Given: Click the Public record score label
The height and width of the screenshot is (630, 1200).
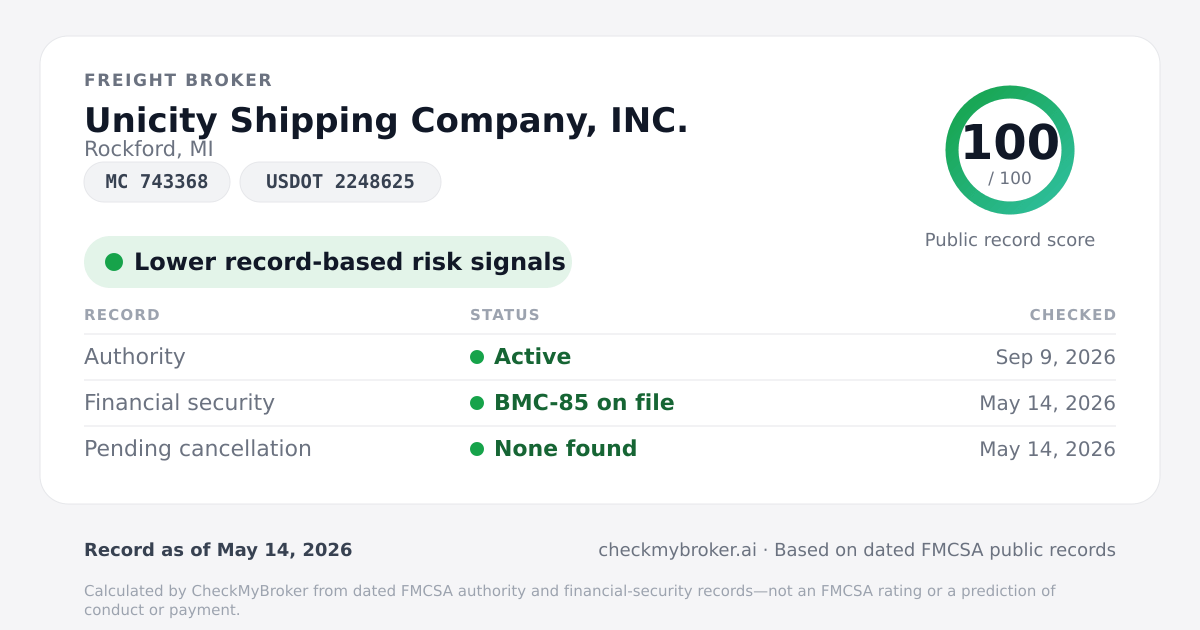Looking at the screenshot, I should [1010, 240].
